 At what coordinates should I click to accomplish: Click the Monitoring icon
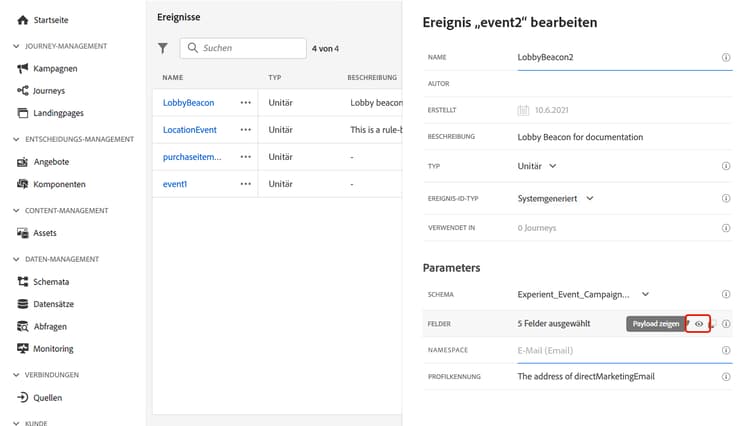(22, 349)
